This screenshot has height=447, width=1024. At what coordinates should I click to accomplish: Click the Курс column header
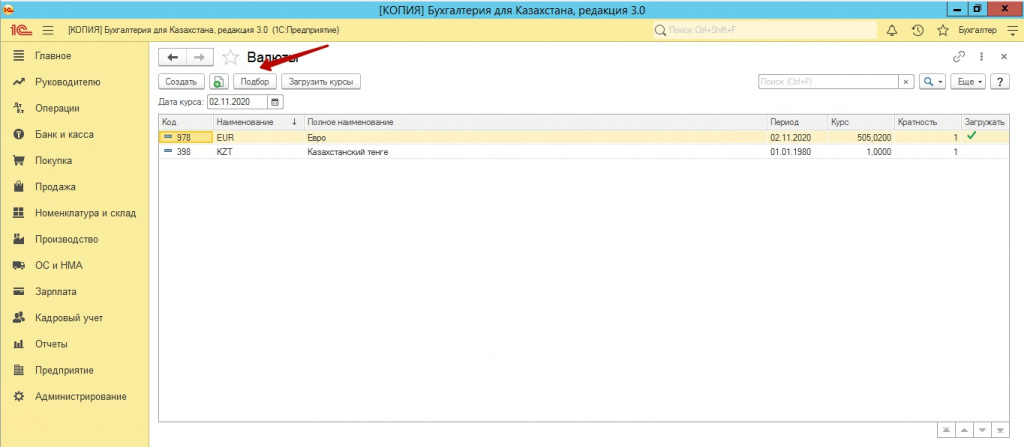861,122
